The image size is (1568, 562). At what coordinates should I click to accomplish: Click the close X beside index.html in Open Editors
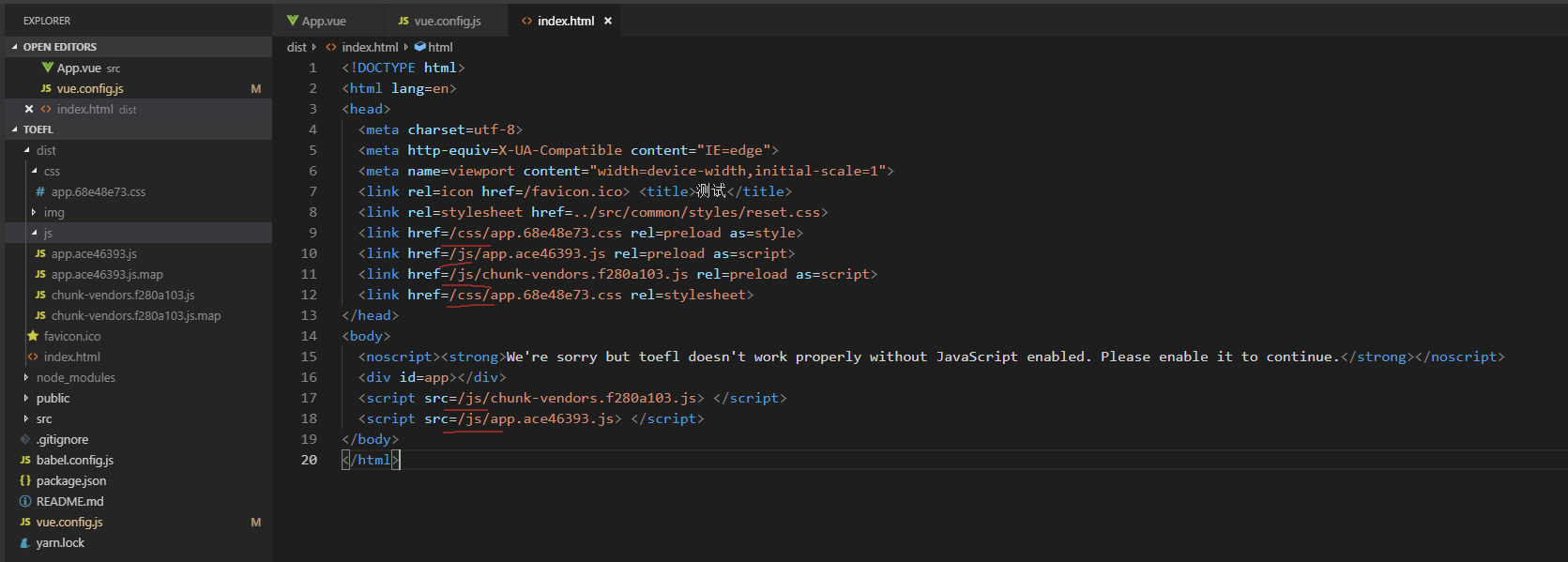tap(29, 109)
